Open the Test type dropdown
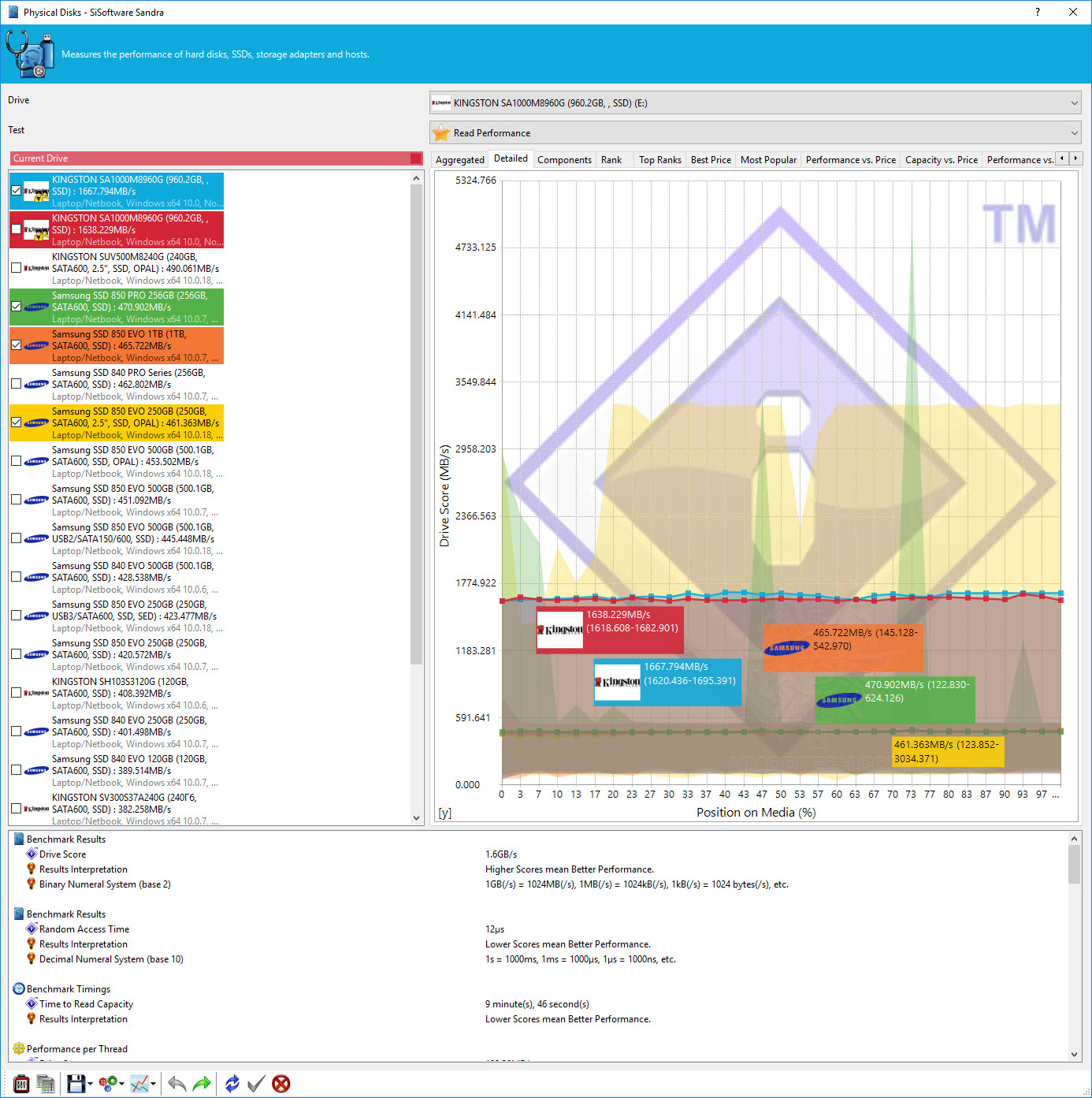This screenshot has width=1092, height=1098. (756, 132)
